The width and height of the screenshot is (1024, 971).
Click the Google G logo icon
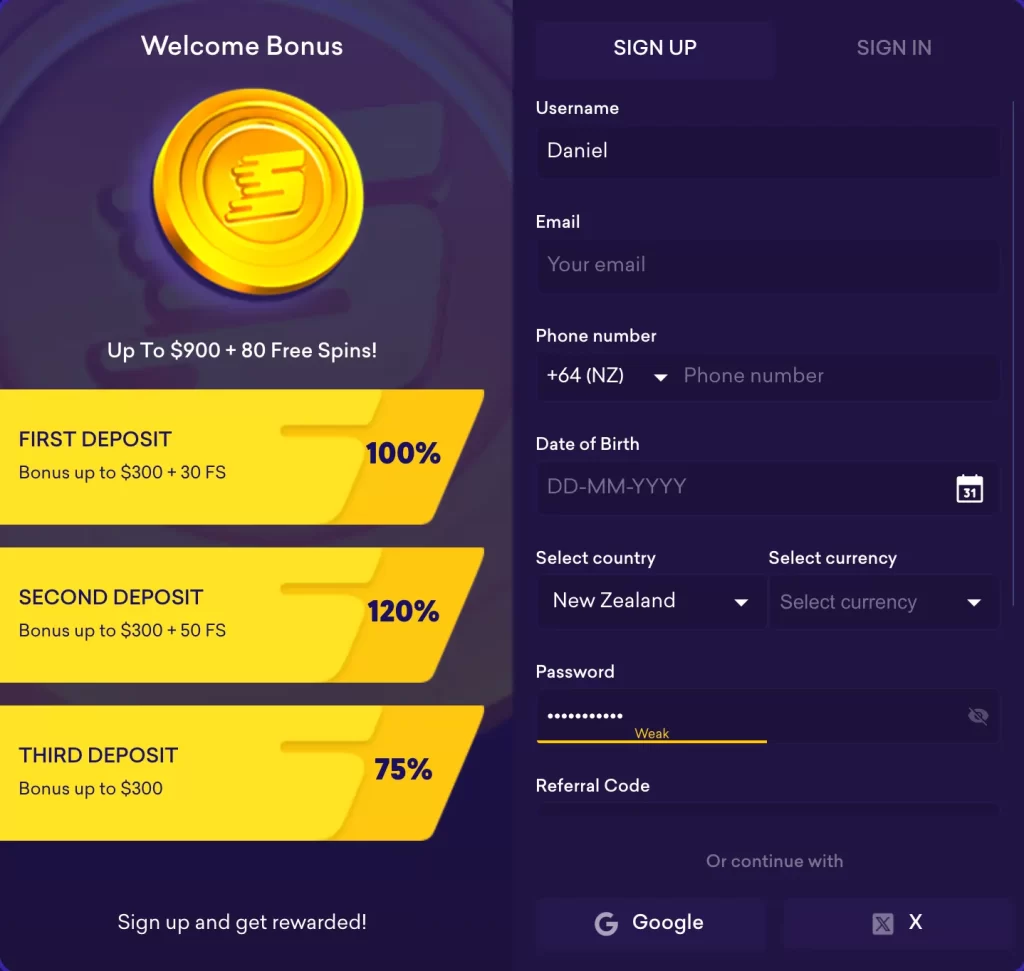606,923
